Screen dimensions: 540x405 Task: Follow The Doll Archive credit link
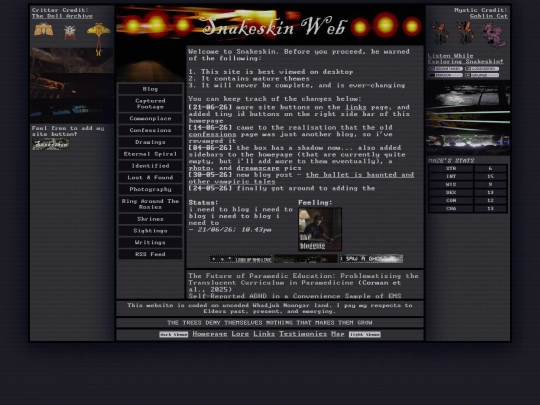[x=62, y=16]
